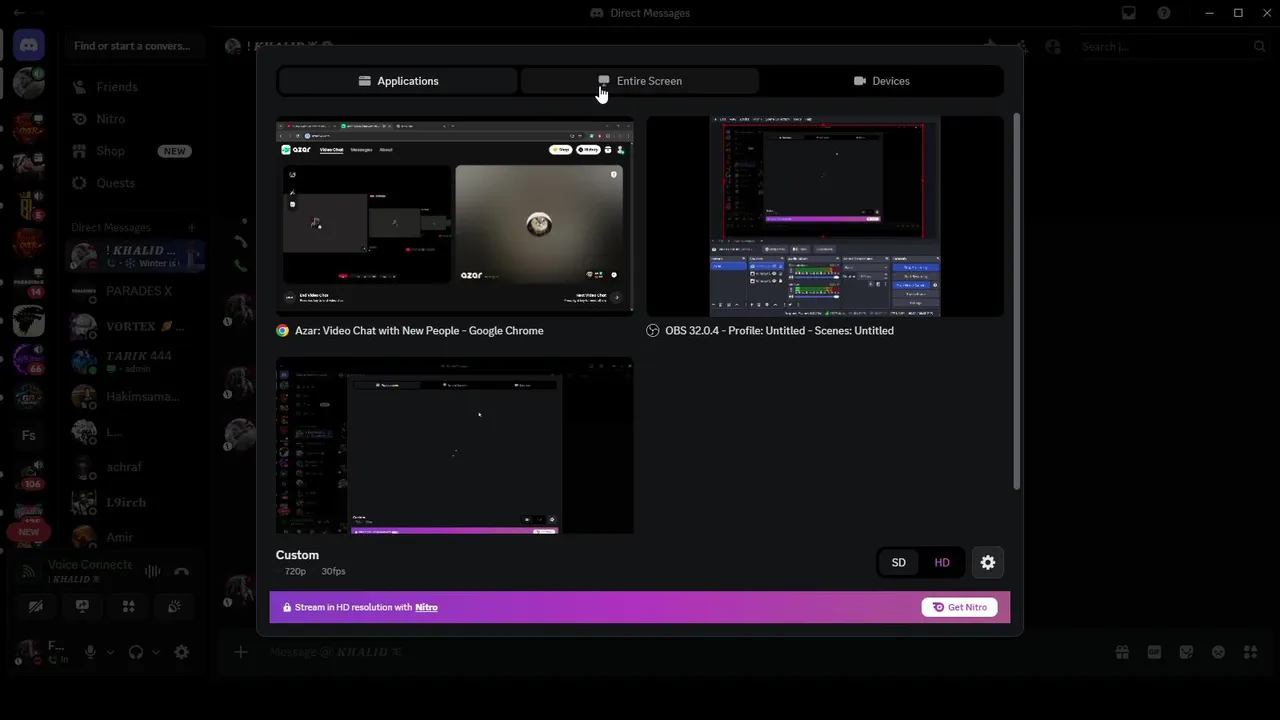Open the server with 66 badge
This screenshot has width=1280, height=720.
29,358
